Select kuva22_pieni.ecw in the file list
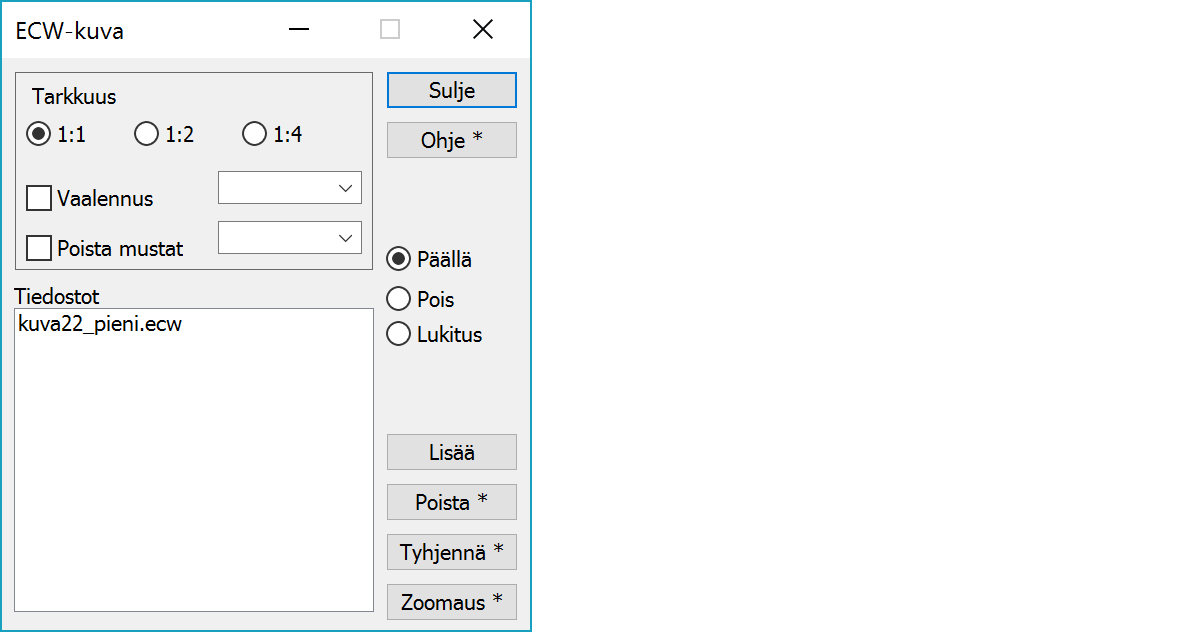The height and width of the screenshot is (632, 1200). coord(100,324)
